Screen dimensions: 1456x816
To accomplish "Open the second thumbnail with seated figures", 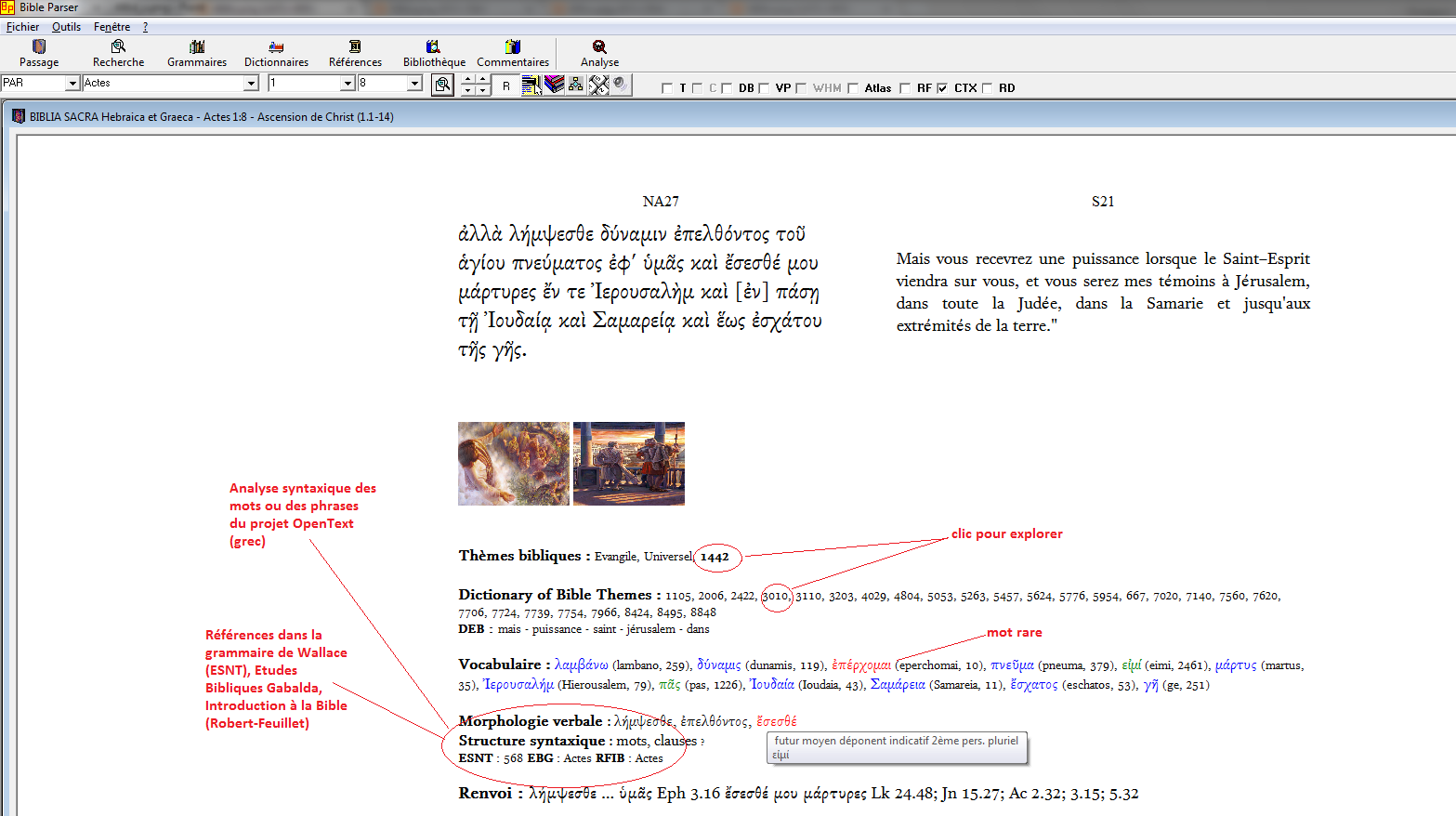I will click(x=629, y=464).
